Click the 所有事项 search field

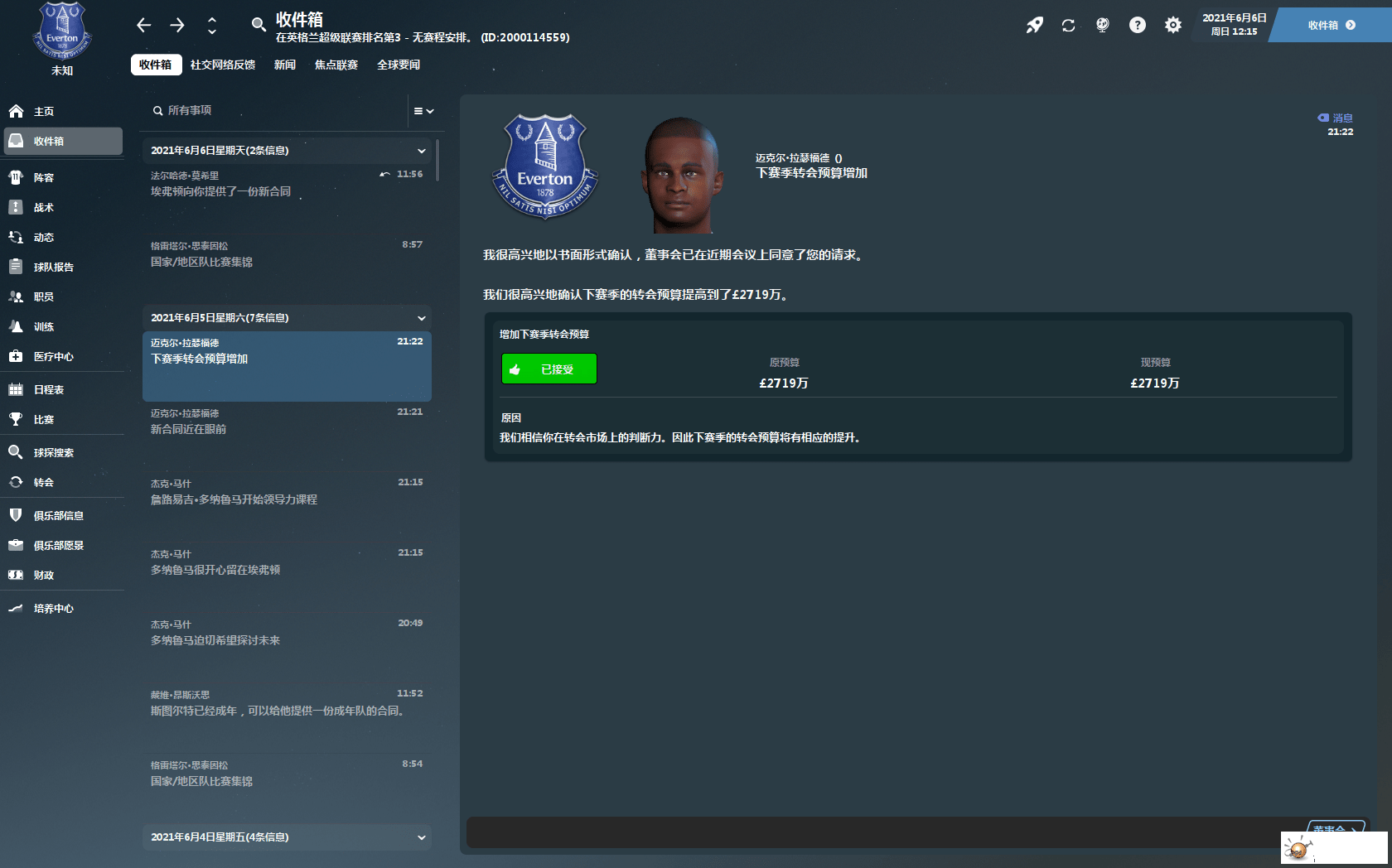click(x=278, y=111)
